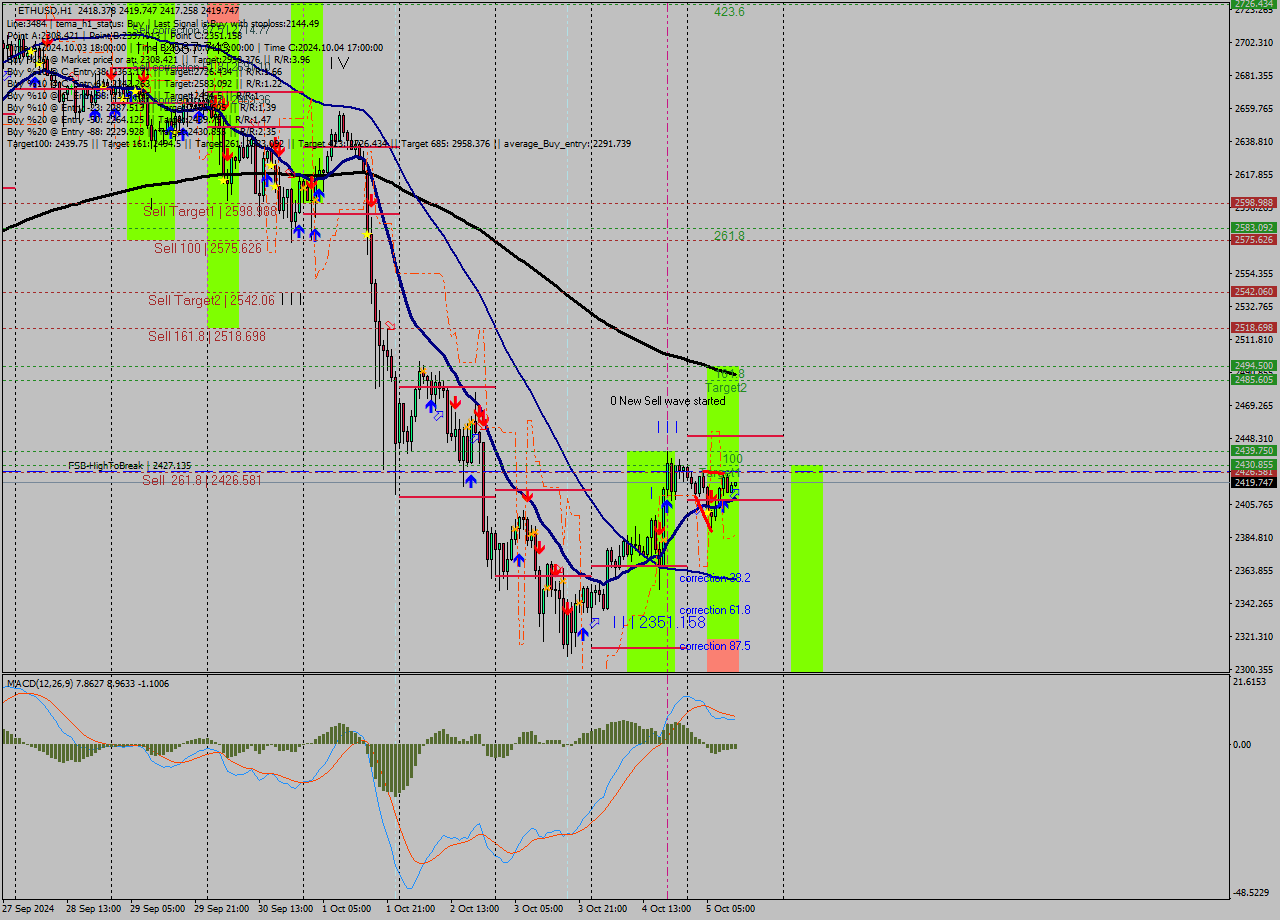Select the 'correction 87.5' label
The image size is (1280, 920).
click(715, 646)
